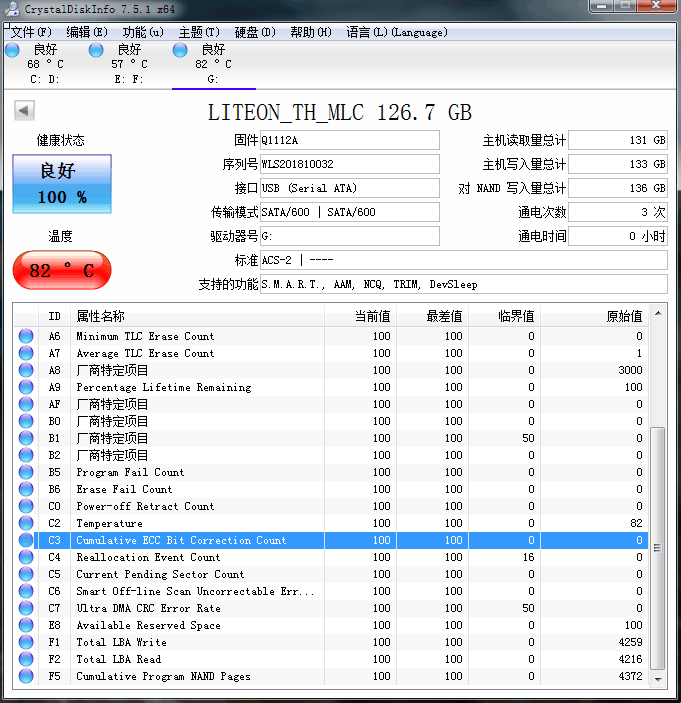The height and width of the screenshot is (703, 681).
Task: Click status orb of Ultra DMA CRC Error Rate row
Action: click(x=26, y=608)
